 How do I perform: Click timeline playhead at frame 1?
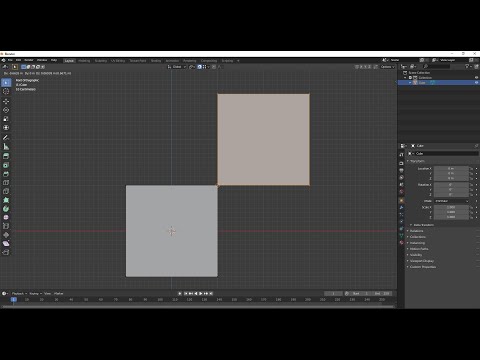pos(14,300)
